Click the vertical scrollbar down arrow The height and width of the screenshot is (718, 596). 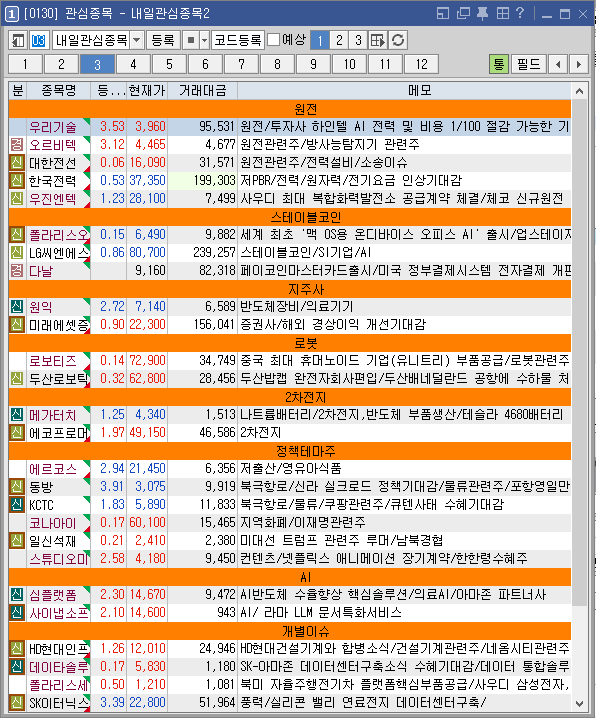pyautogui.click(x=580, y=703)
